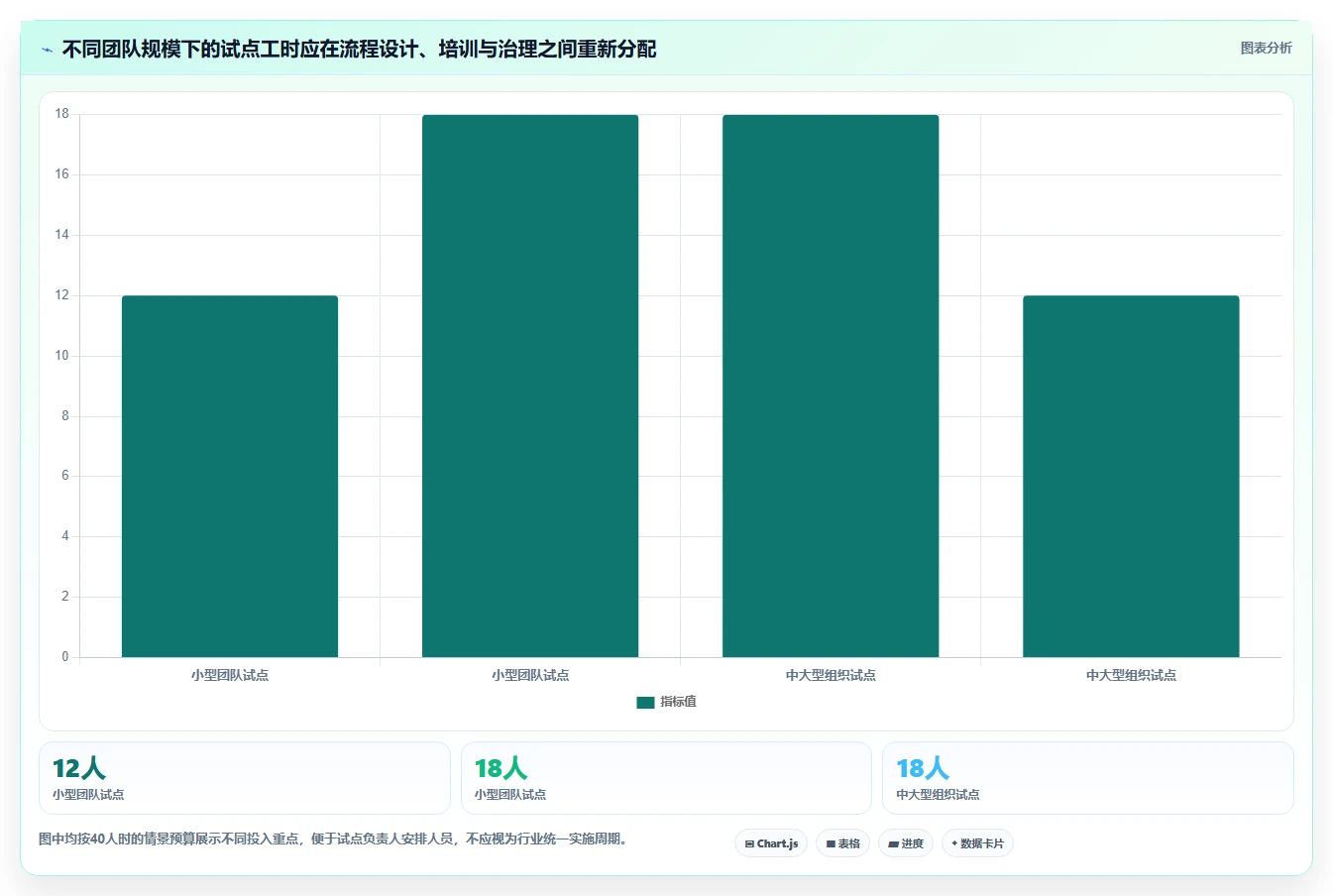Click the y-axis value 2
Image resolution: width=1333 pixels, height=896 pixels.
tap(65, 597)
